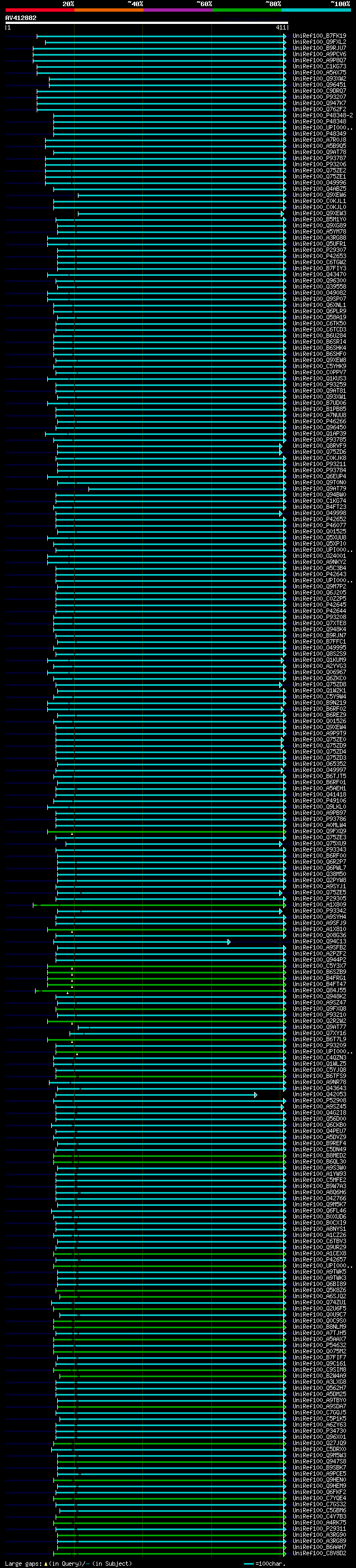Select the UniRef100_A1X809 label
The width and height of the screenshot is (356, 1568).
coord(319,905)
